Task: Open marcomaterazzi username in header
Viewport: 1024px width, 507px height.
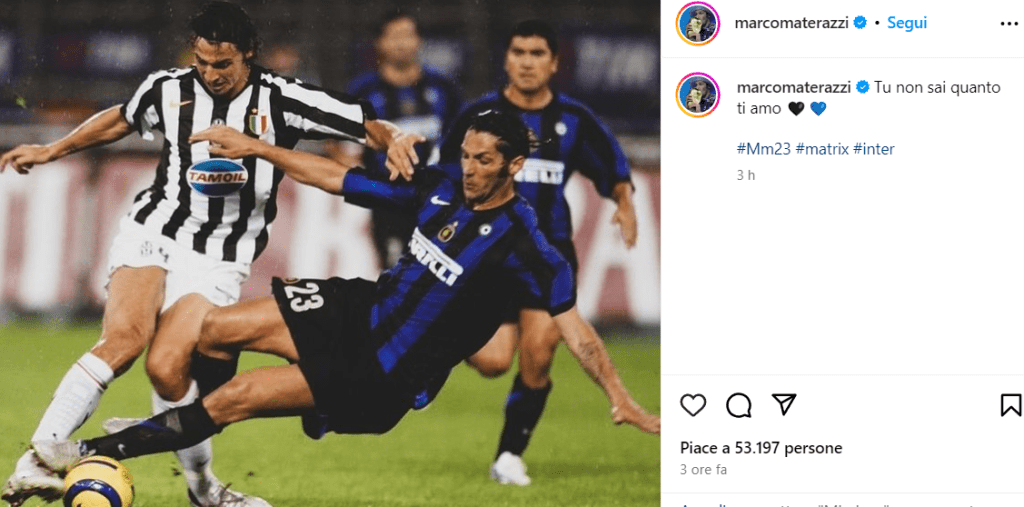Action: (x=792, y=24)
